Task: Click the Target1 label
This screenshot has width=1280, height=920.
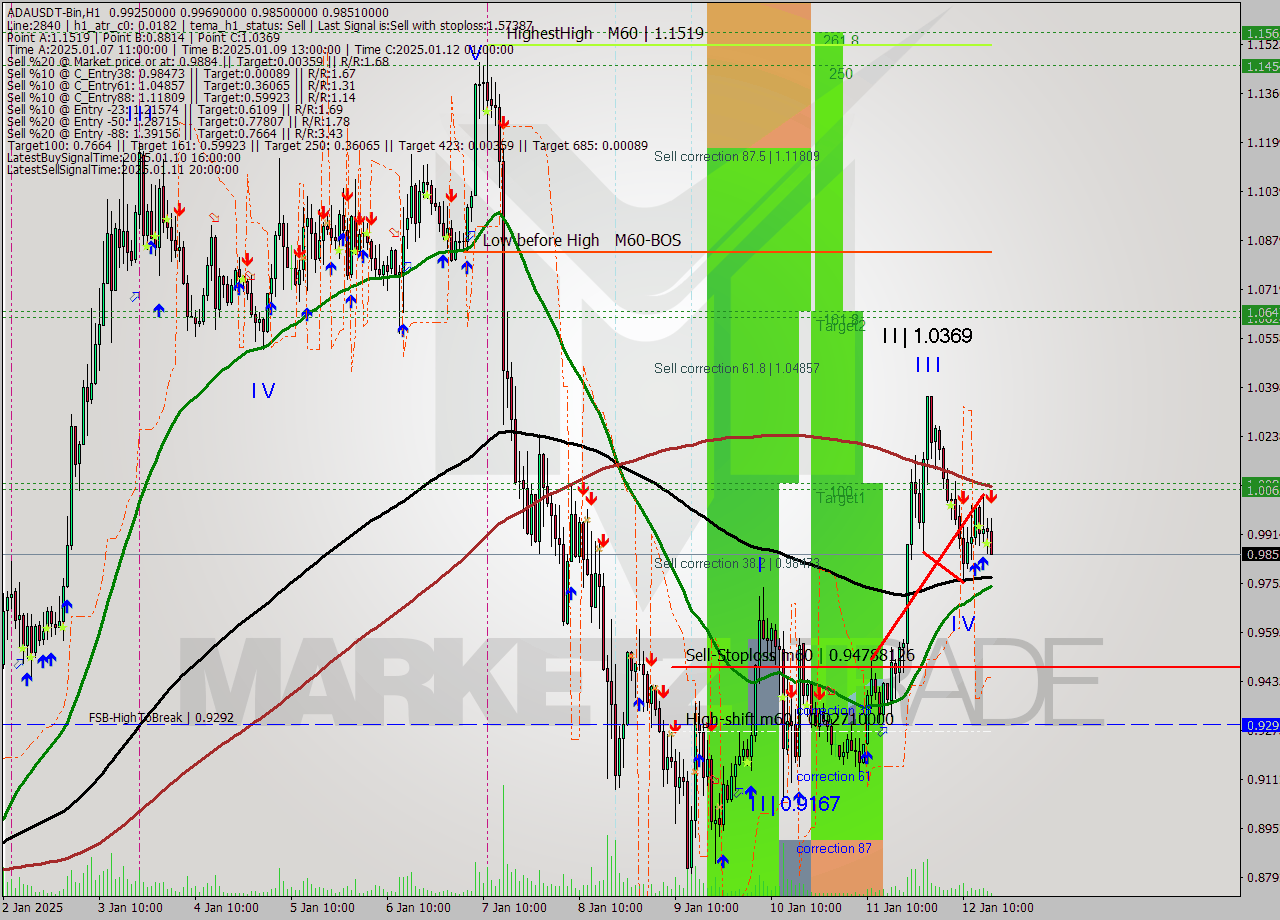Action: pyautogui.click(x=841, y=497)
